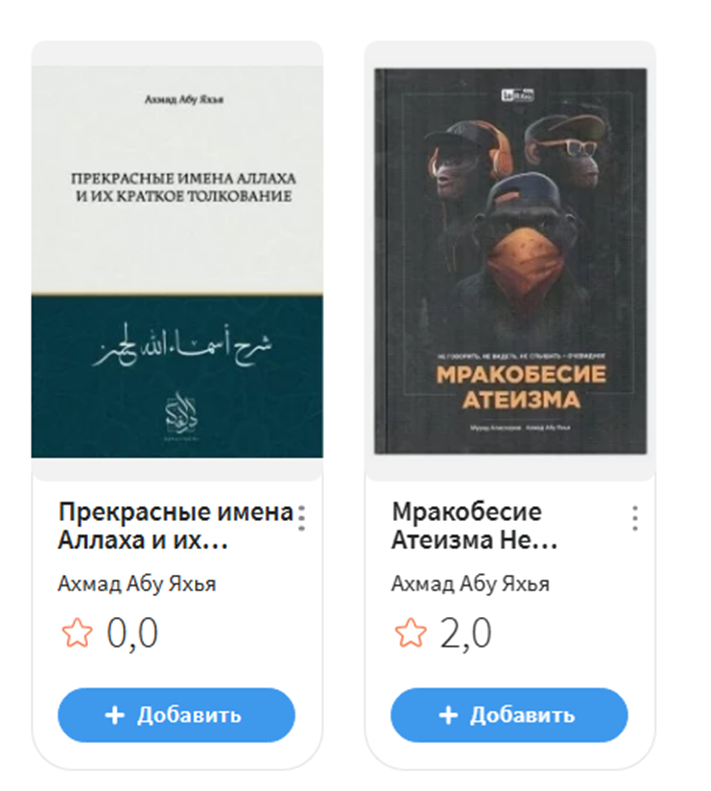This screenshot has width=711, height=791.
Task: Open author Ахмад Абу Яхья under first book
Action: tap(137, 584)
